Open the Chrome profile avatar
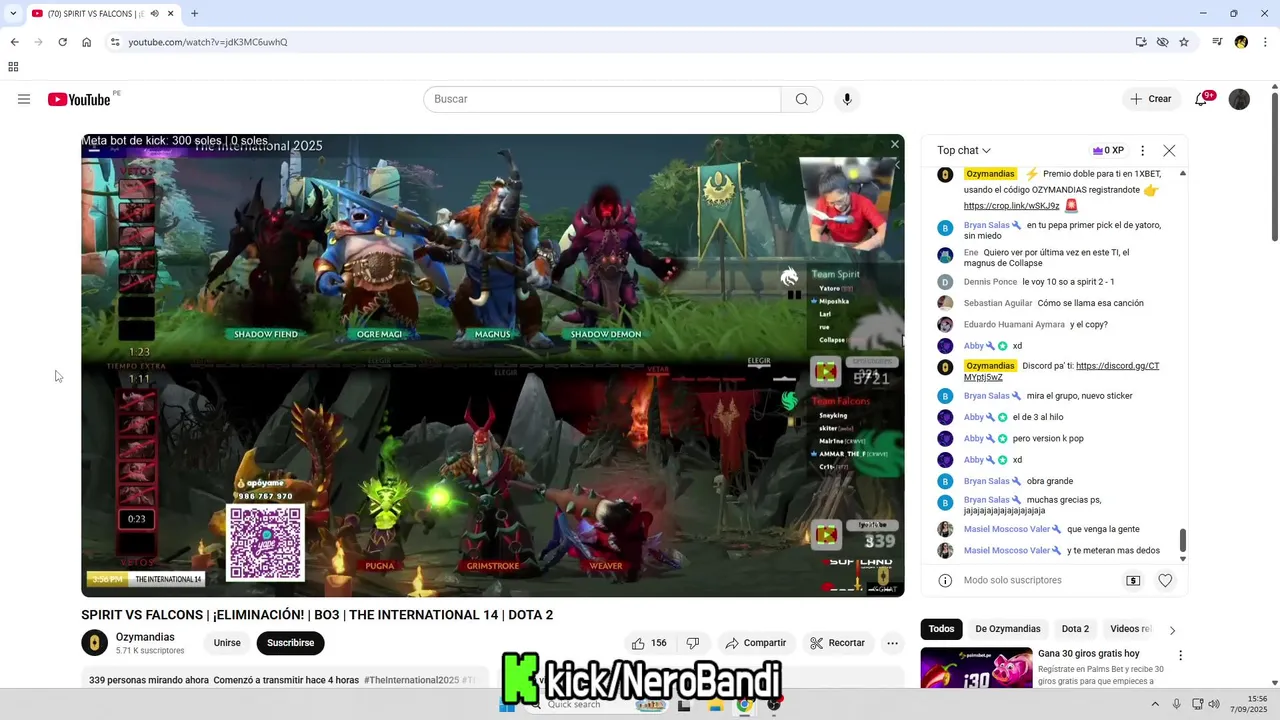1280x720 pixels. pos(1241,42)
